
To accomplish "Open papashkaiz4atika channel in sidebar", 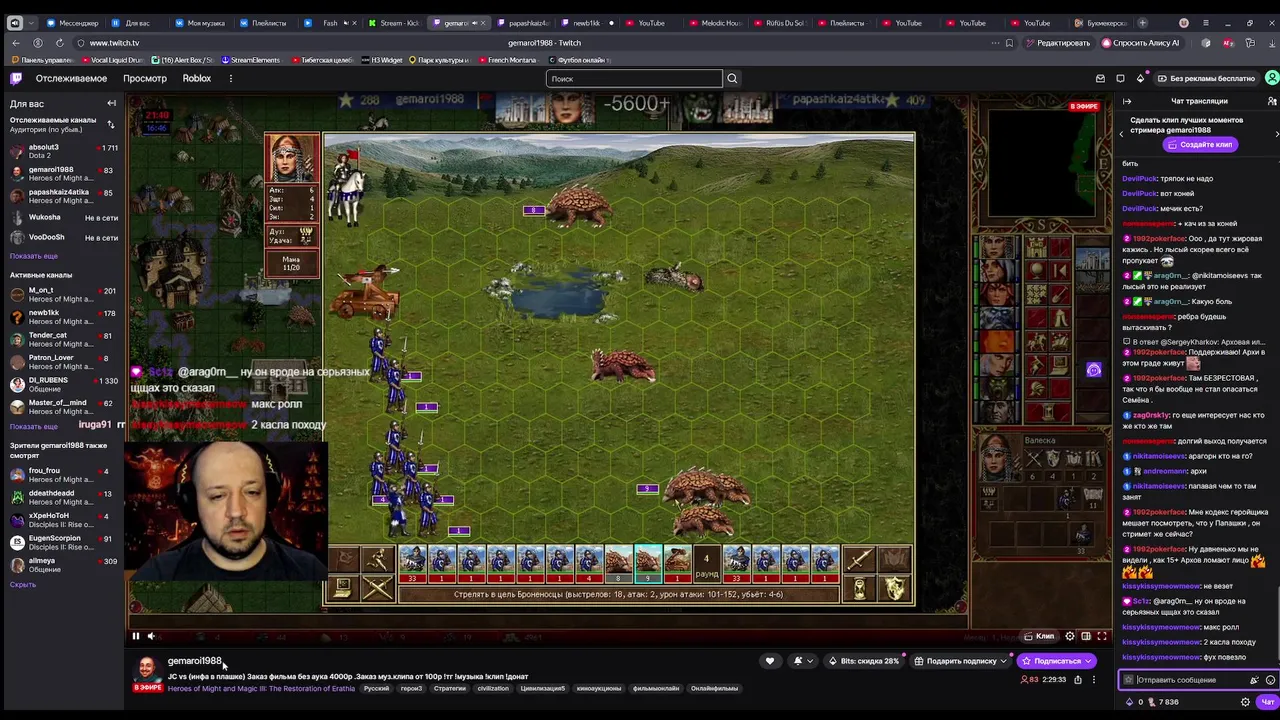I will [x=62, y=196].
